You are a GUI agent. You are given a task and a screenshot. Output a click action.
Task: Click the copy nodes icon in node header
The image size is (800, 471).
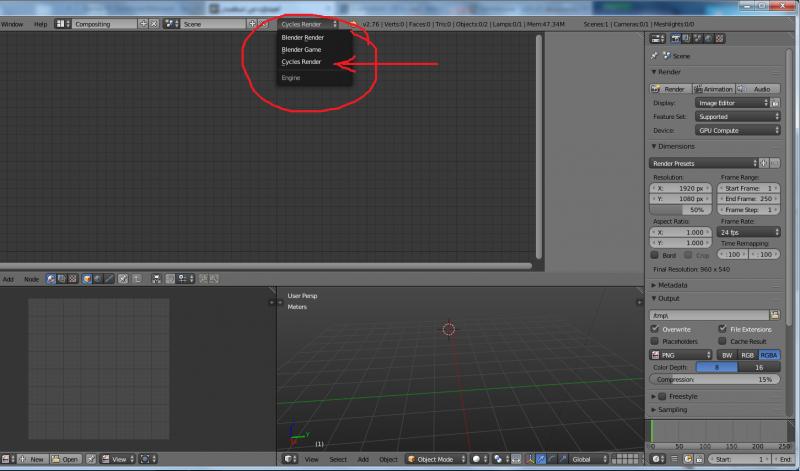[x=203, y=279]
